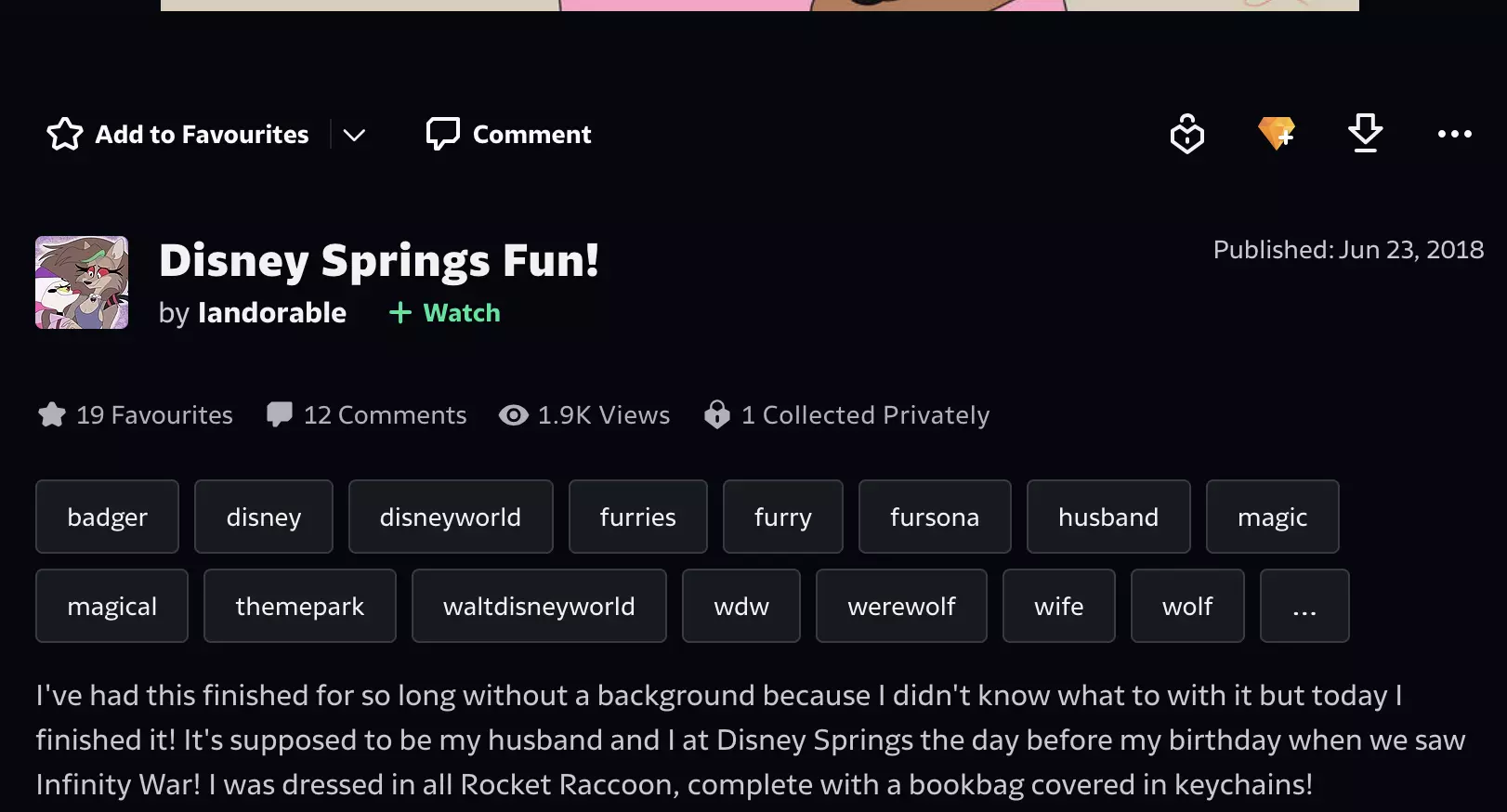
Task: Open the three-dot more options menu
Action: (1455, 134)
